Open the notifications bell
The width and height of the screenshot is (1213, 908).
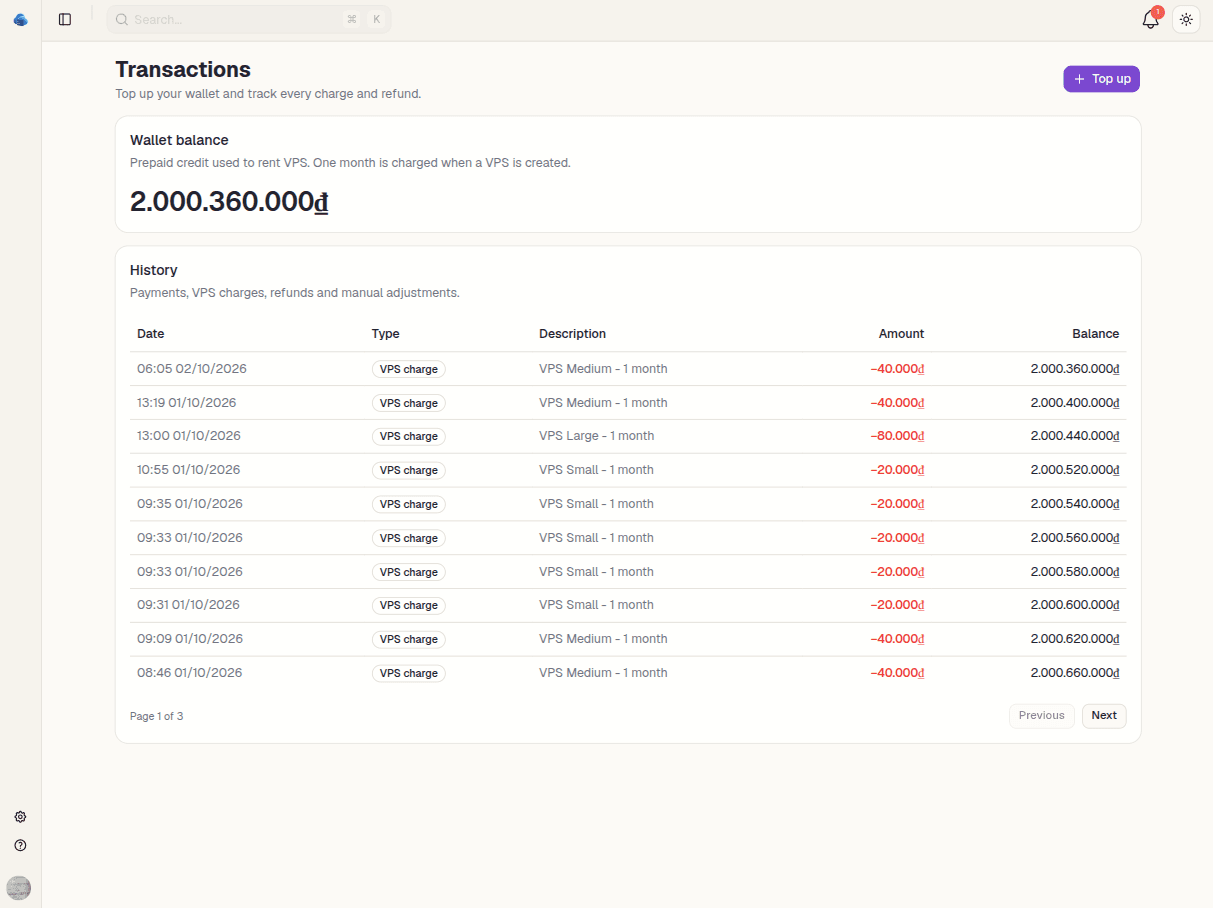click(1150, 19)
